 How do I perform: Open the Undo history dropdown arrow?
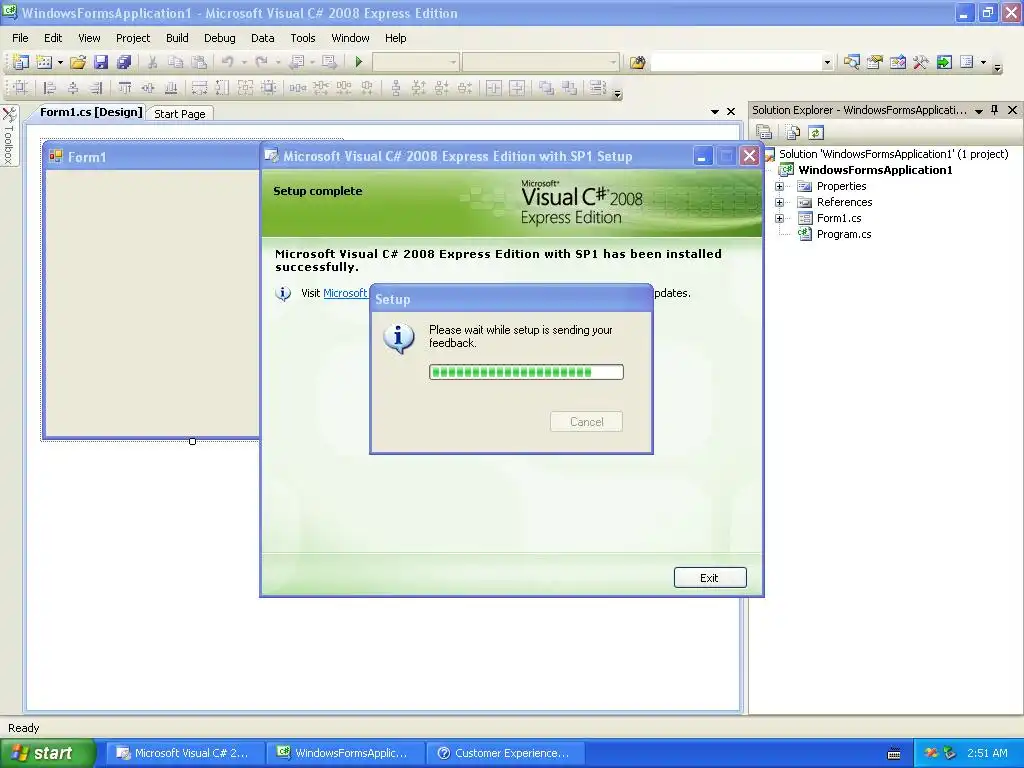[244, 63]
